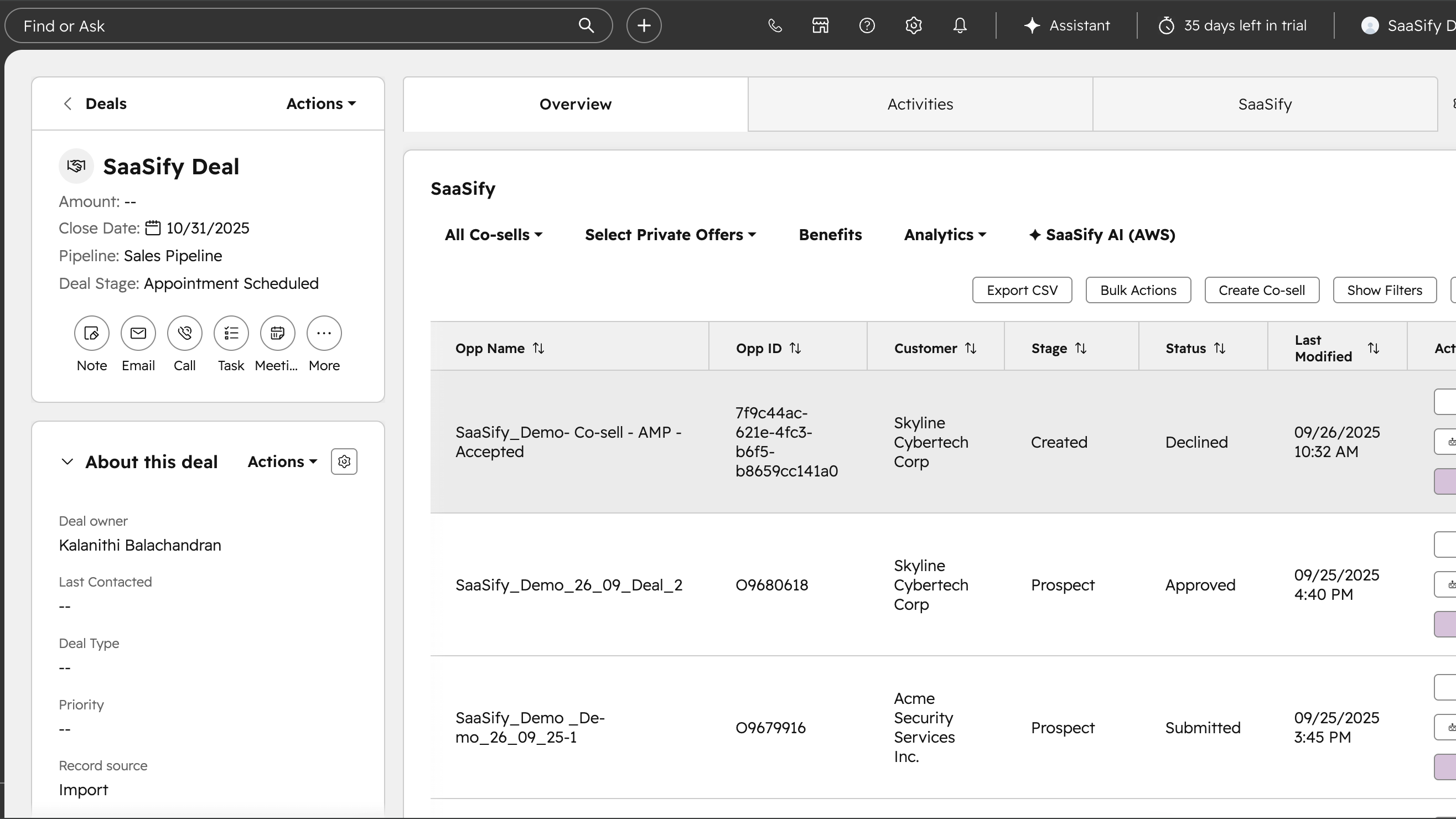
Task: Open the Benefits menu item
Action: [x=830, y=235]
